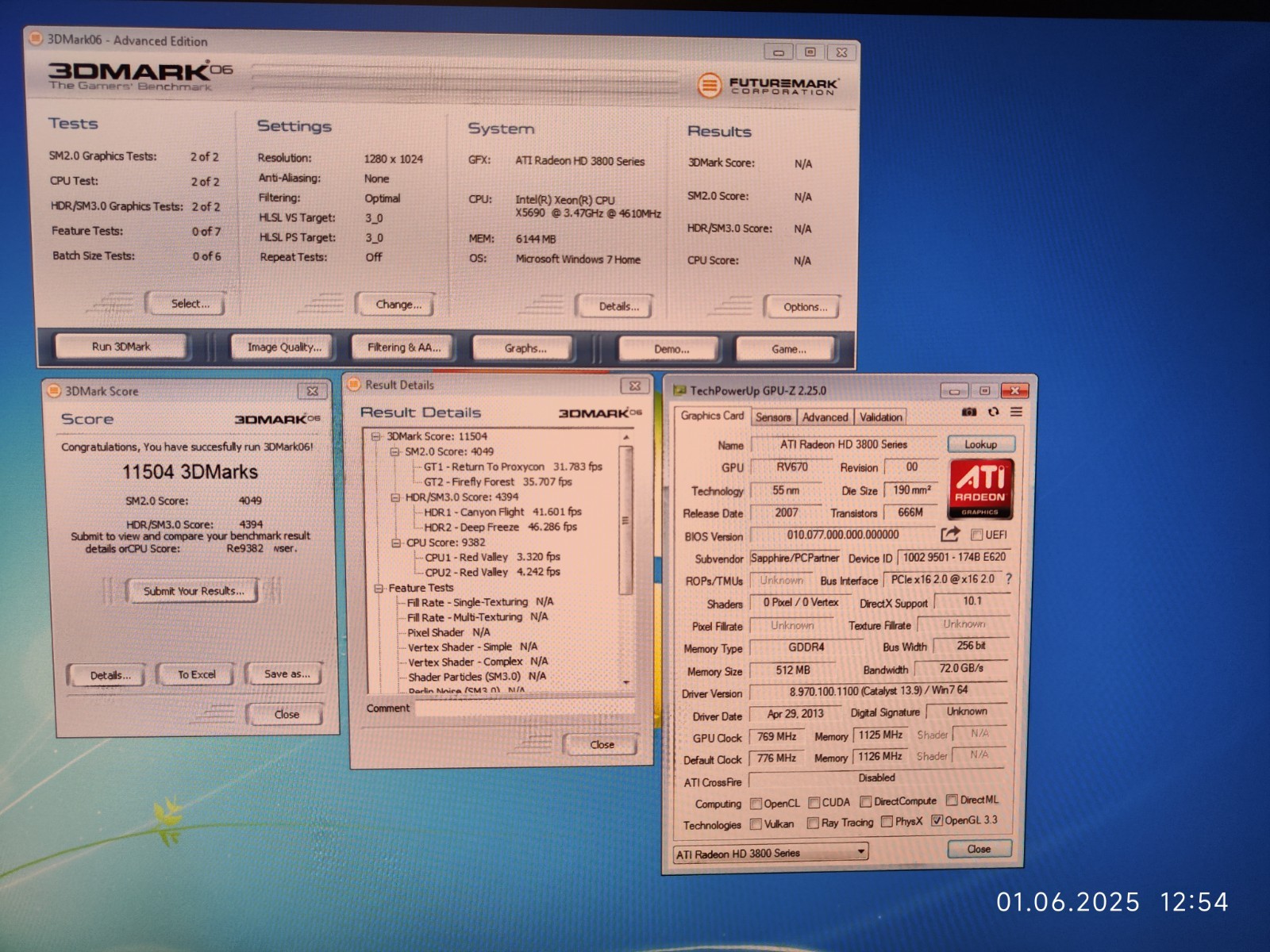Click the Graphs button
1270x952 pixels.
click(525, 348)
